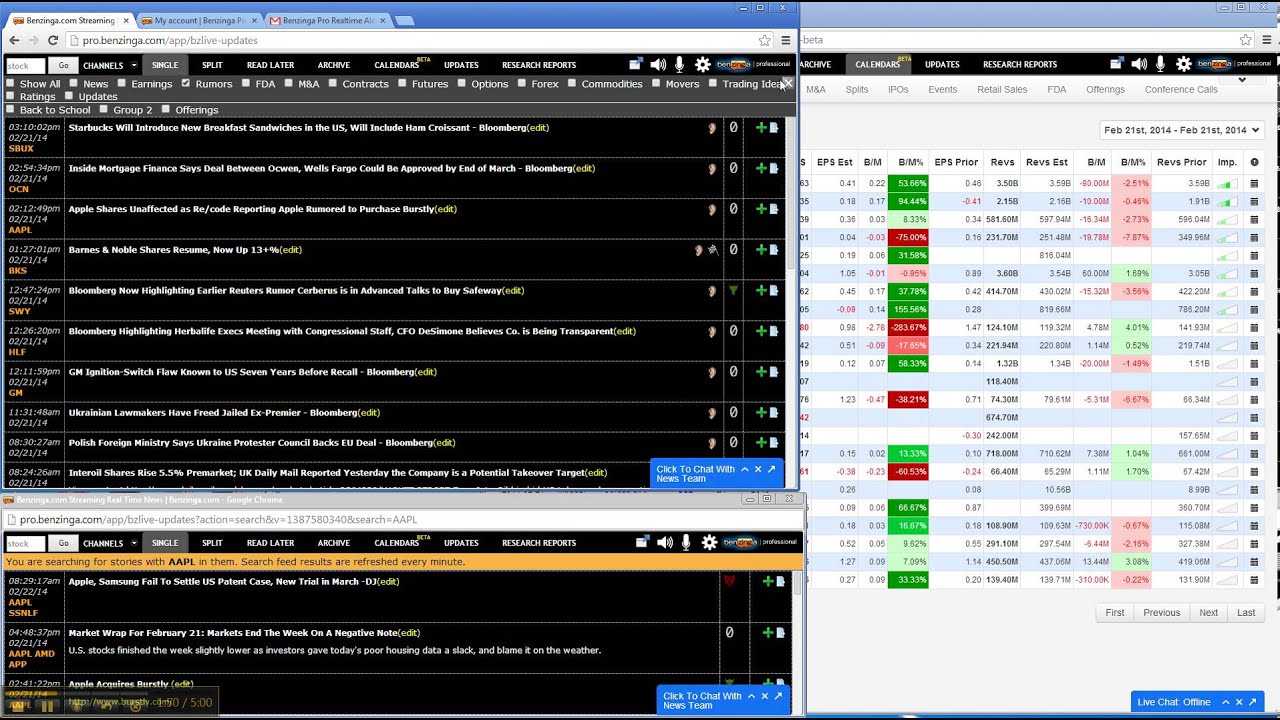Uncheck the Rumors filter checkbox

186,83
